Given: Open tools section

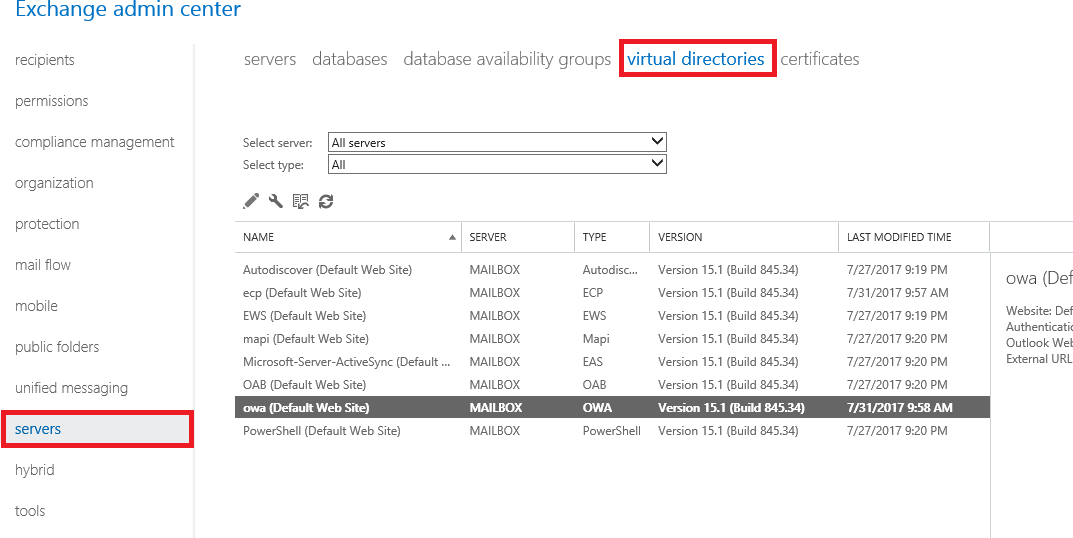Looking at the screenshot, I should tap(30, 511).
